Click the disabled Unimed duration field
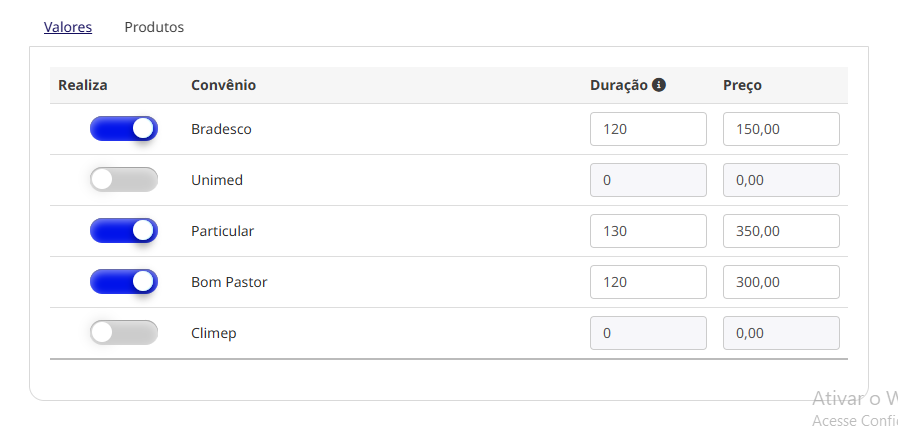Viewport: 898px width, 427px height. [x=648, y=180]
